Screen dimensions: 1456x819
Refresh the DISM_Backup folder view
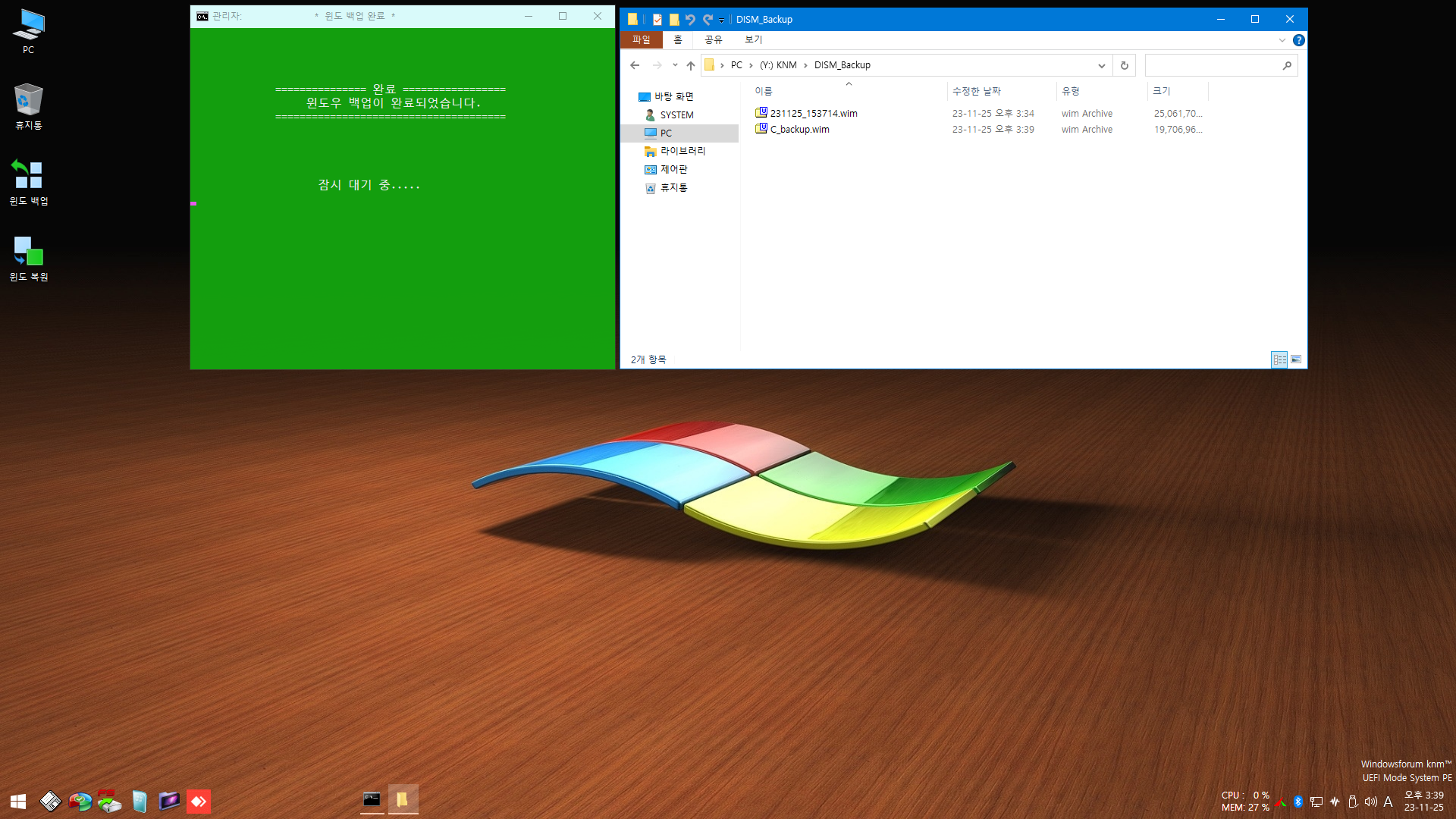[1124, 65]
